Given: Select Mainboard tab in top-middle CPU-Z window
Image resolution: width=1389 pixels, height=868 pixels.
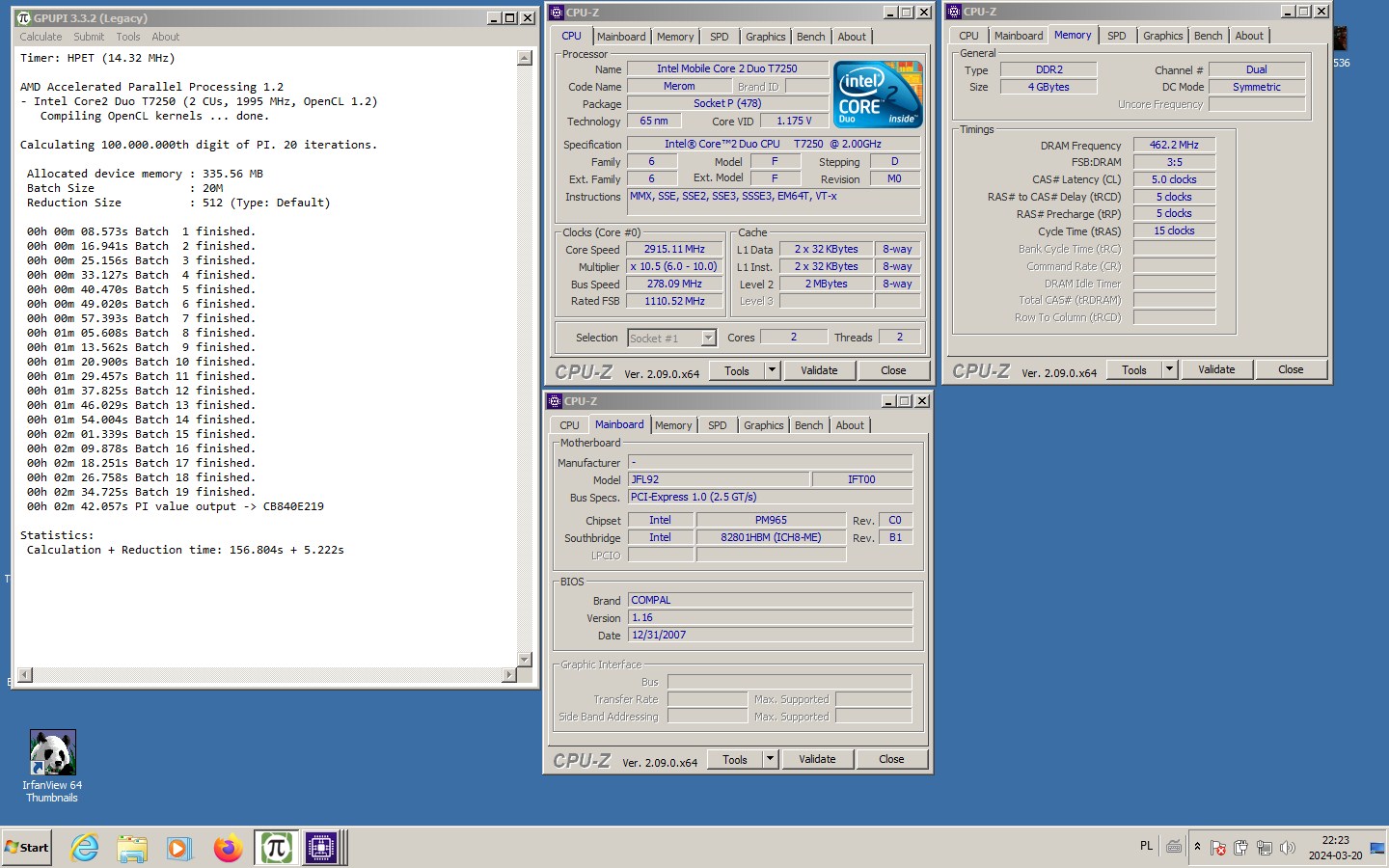Looking at the screenshot, I should tap(621, 37).
